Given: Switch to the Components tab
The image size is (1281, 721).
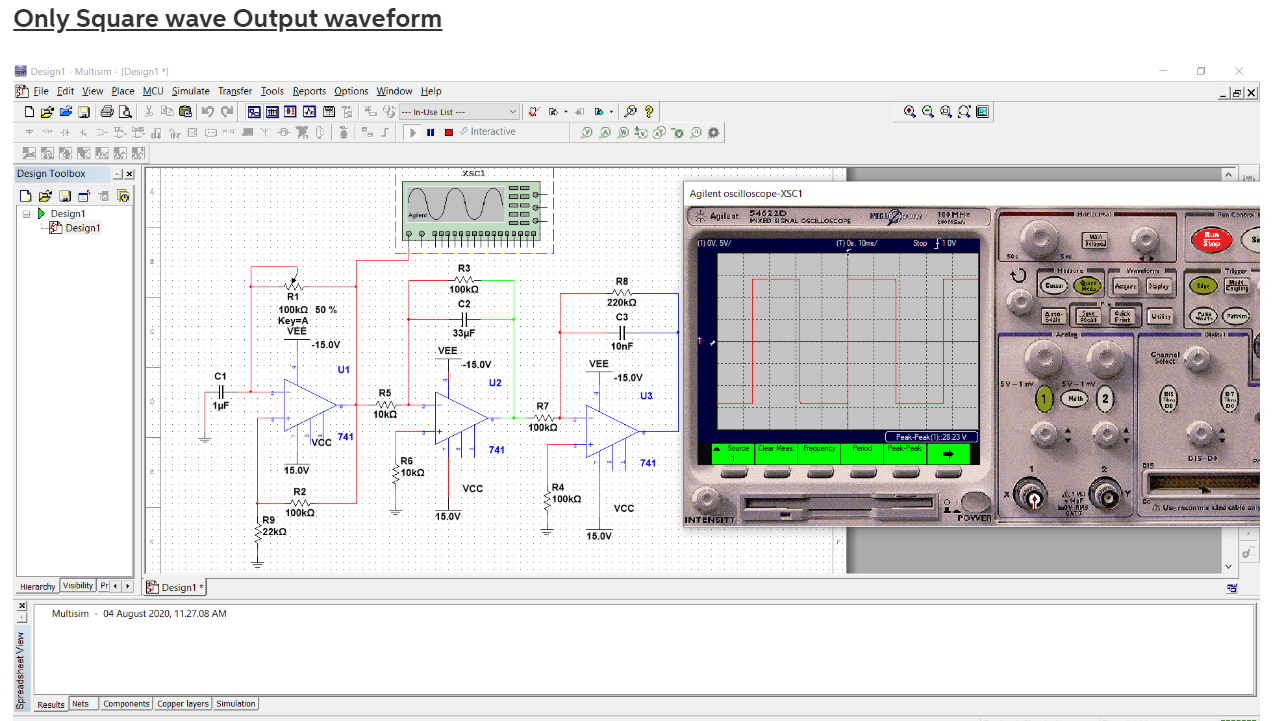Looking at the screenshot, I should (x=127, y=704).
